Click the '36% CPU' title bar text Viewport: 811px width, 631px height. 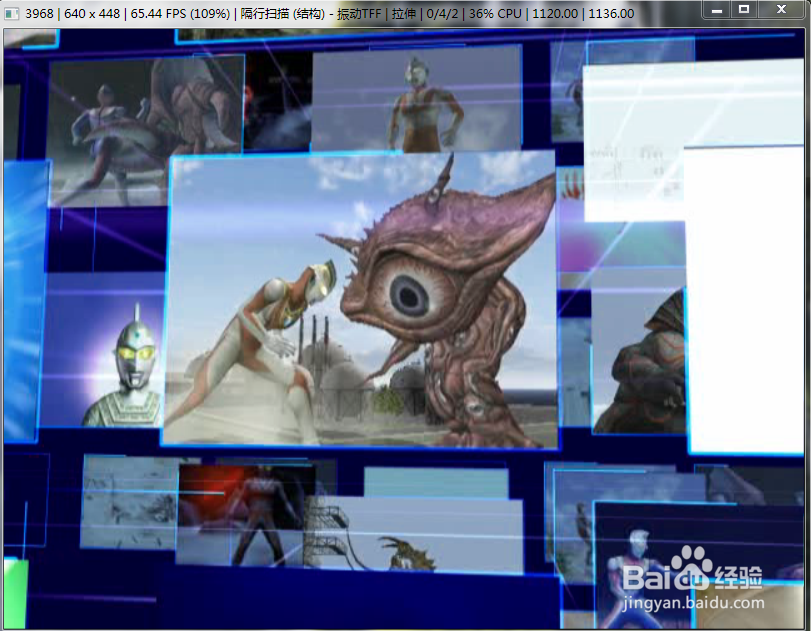[x=495, y=14]
